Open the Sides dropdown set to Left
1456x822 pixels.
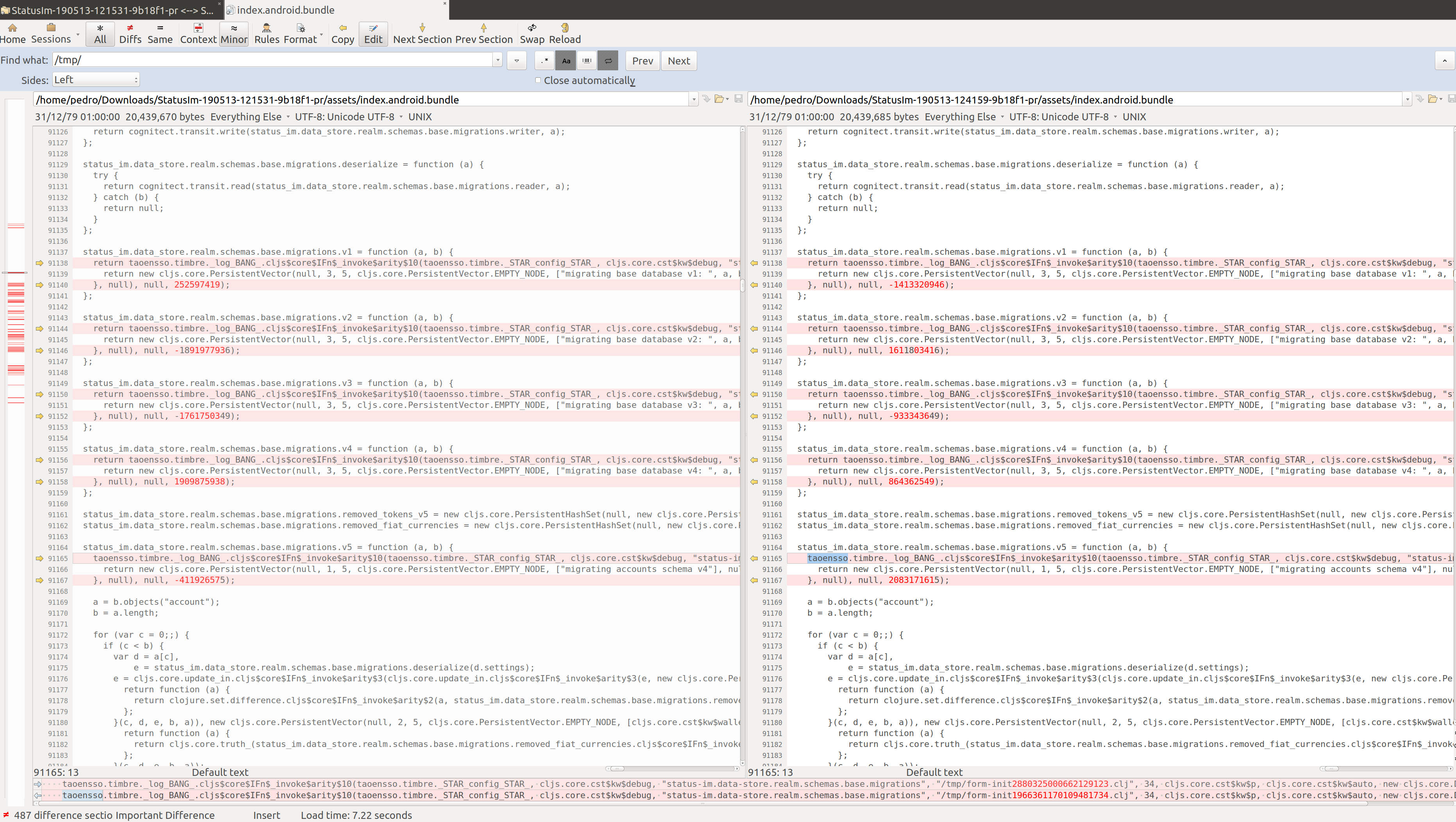(x=95, y=80)
